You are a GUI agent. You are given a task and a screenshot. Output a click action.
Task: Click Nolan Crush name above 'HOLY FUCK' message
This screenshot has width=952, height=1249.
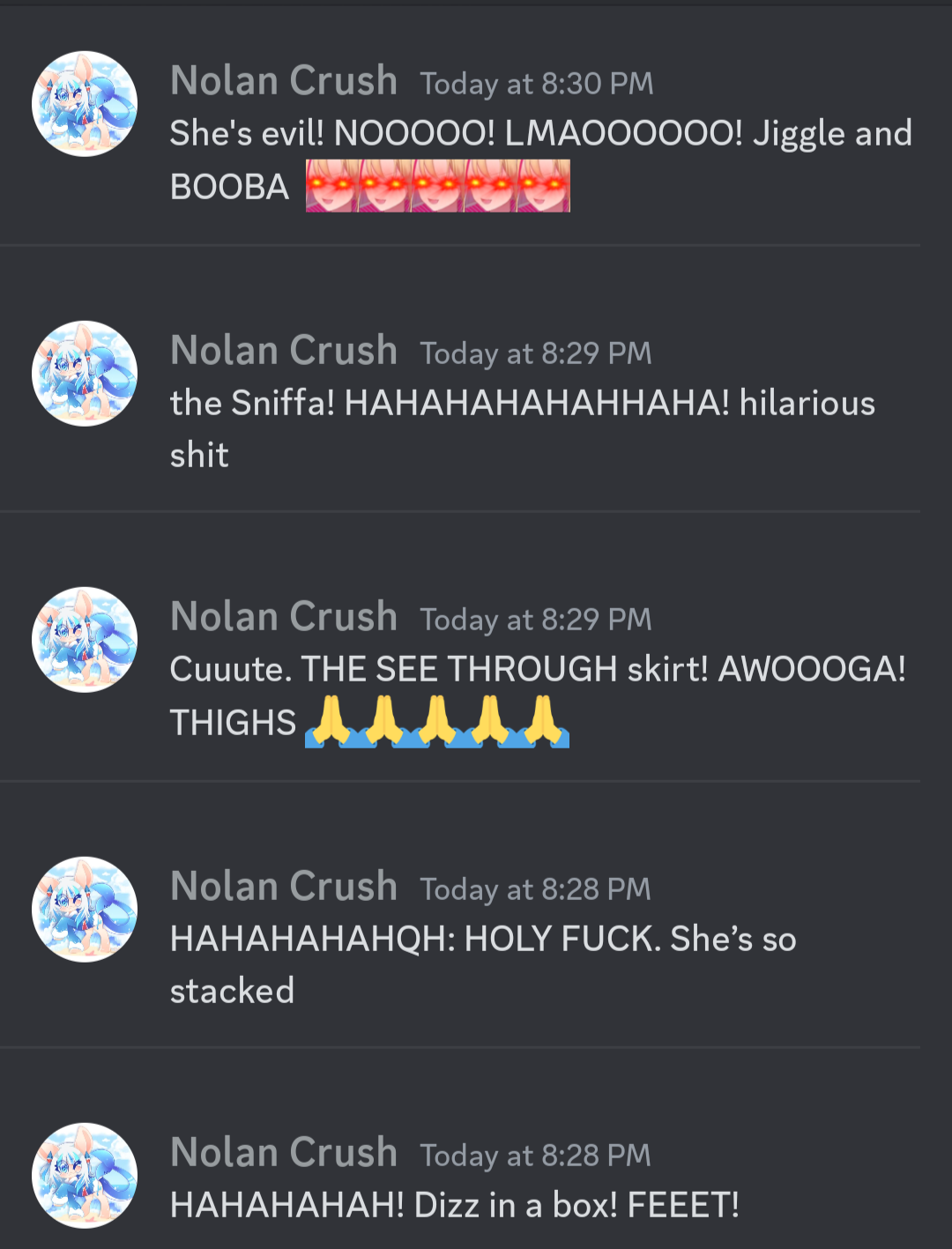[284, 887]
